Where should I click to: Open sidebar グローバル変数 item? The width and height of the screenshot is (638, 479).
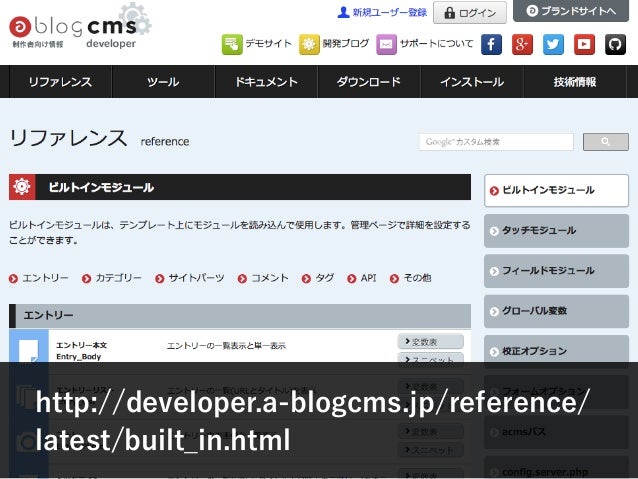pos(556,311)
